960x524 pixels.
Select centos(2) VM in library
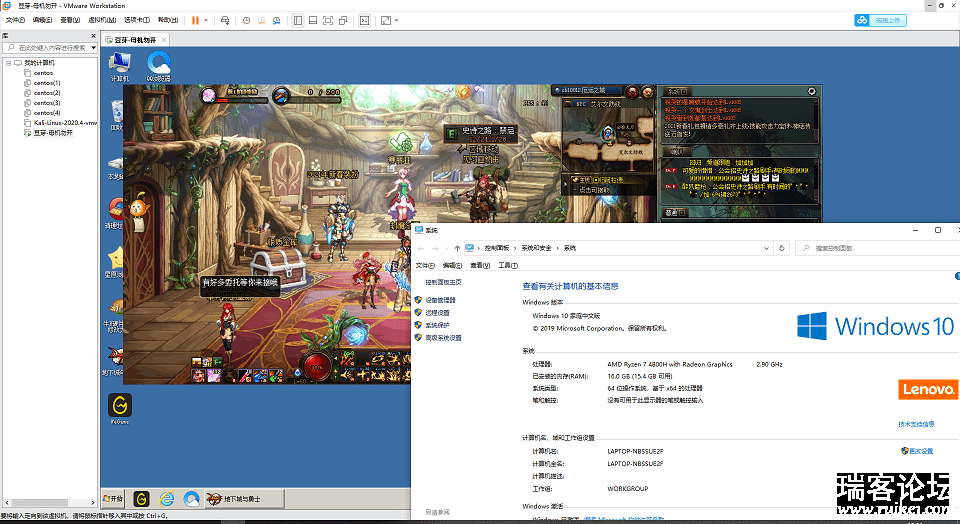(x=47, y=93)
